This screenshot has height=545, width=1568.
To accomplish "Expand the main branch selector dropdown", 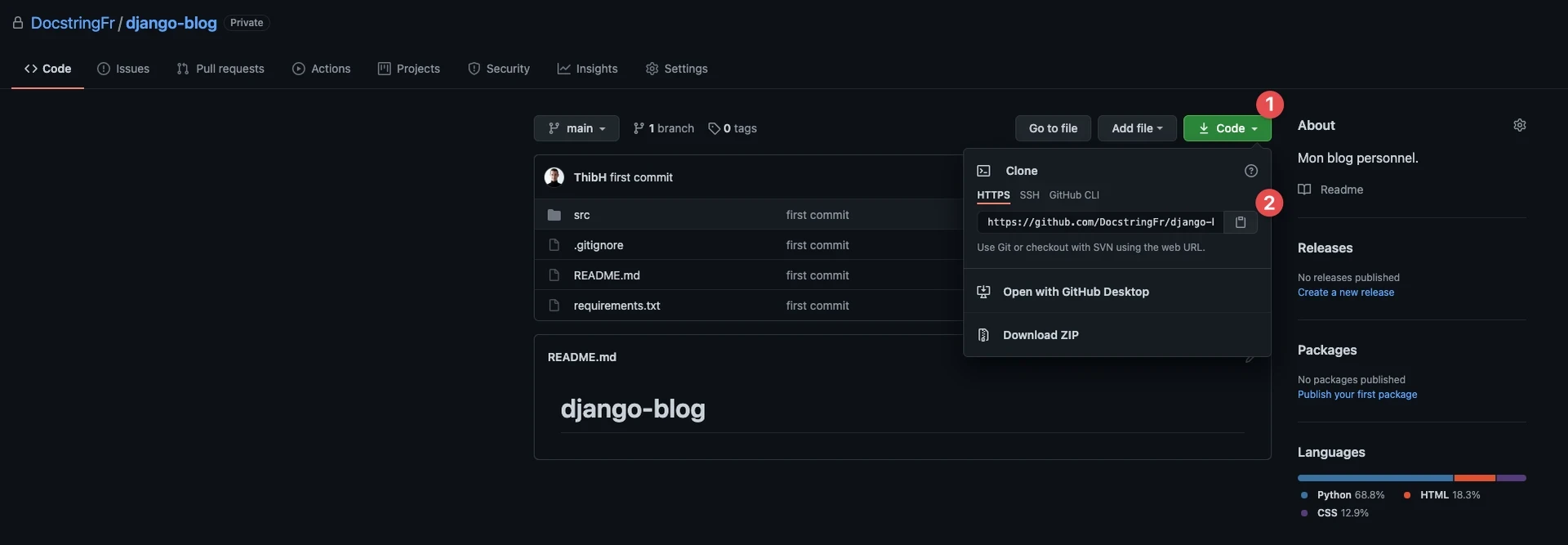I will tap(577, 128).
